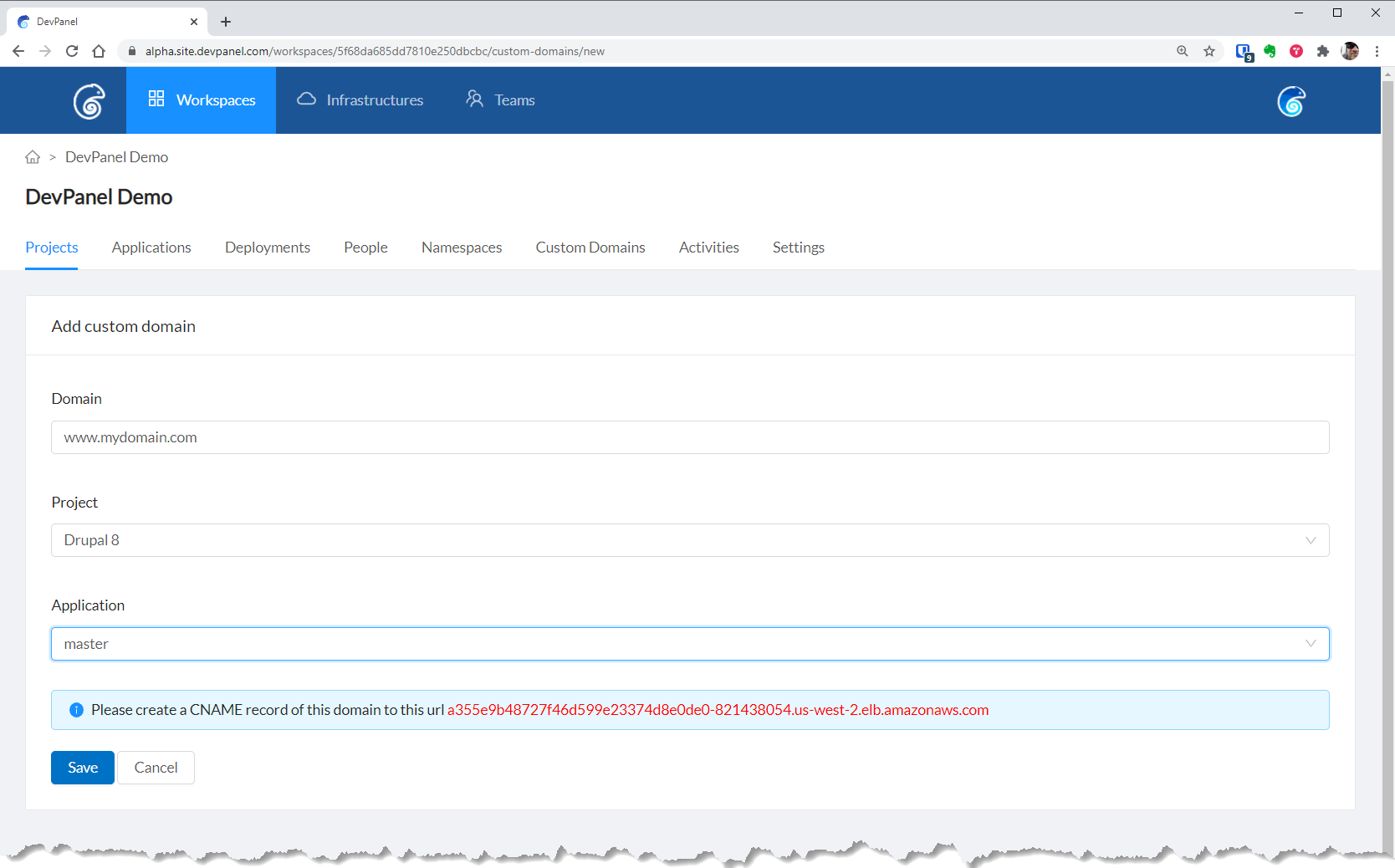Bookmark this page with star icon
1395x868 pixels.
point(1209,51)
